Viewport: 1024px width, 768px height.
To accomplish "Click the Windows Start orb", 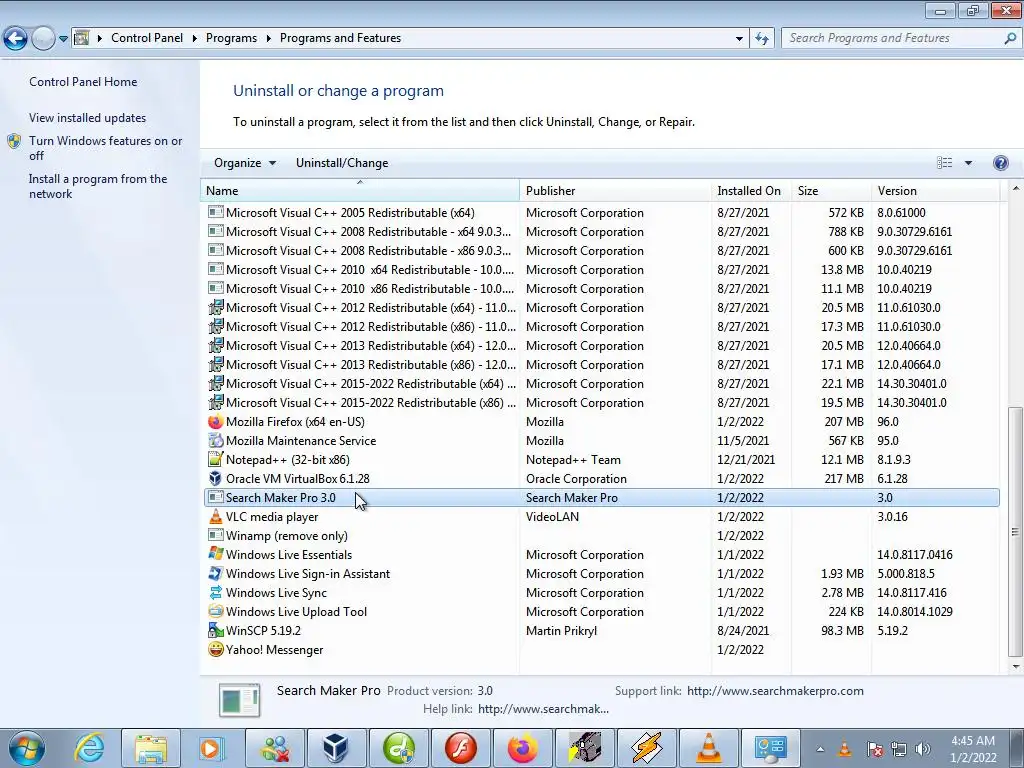I will tap(27, 748).
